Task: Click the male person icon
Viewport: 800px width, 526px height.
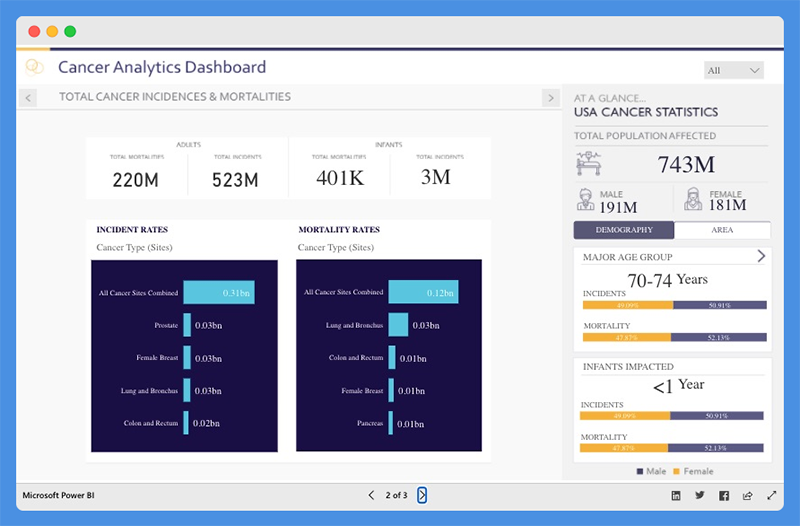Action: click(x=585, y=200)
